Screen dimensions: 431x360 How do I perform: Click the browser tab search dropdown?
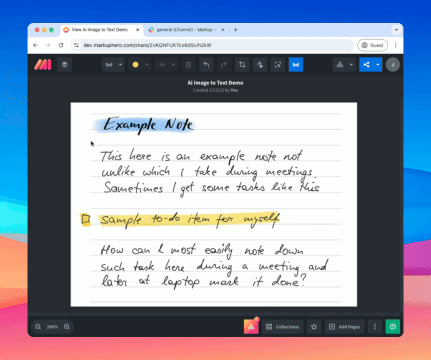396,30
